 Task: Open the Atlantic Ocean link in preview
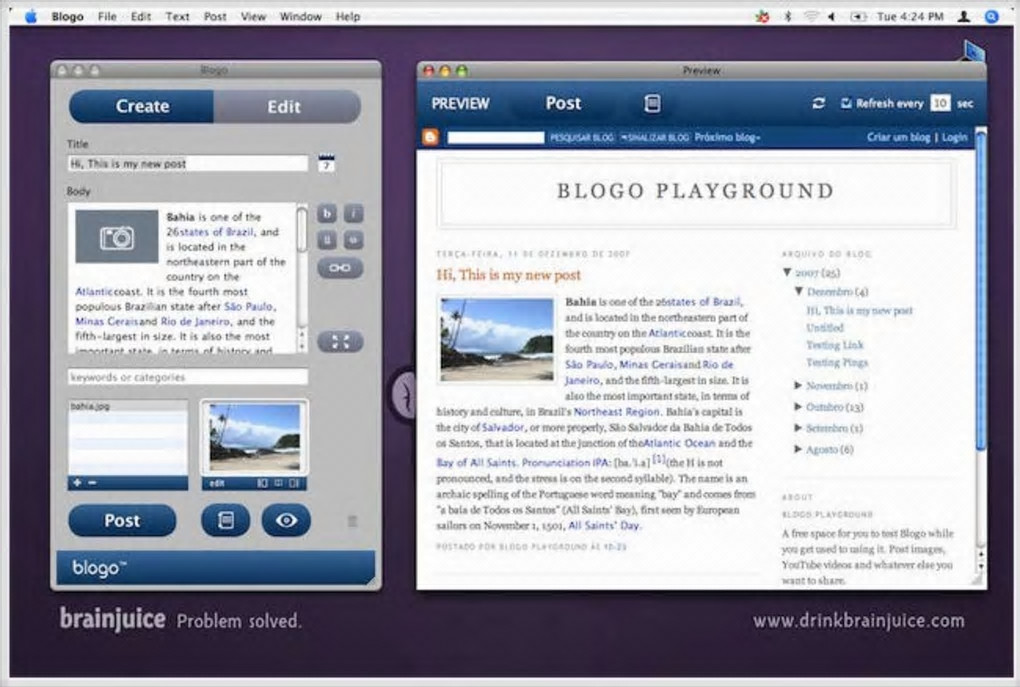(x=680, y=443)
